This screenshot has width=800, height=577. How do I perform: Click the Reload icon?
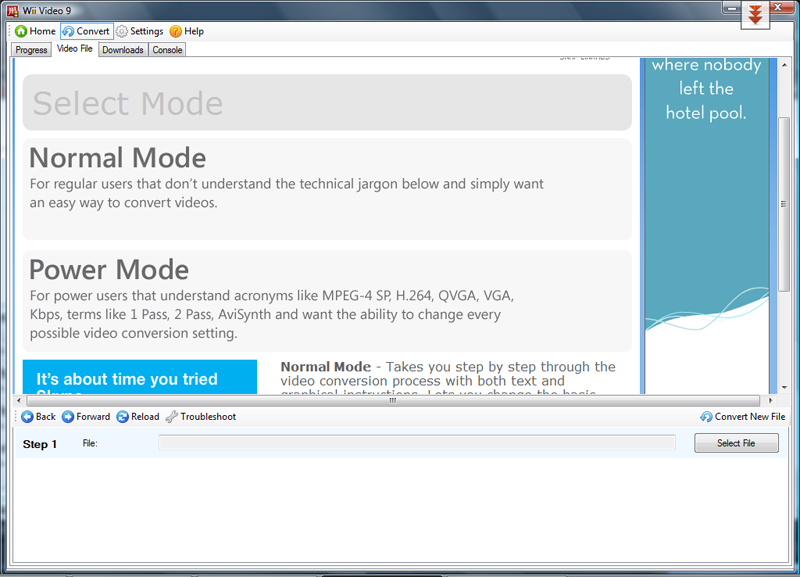(x=122, y=417)
